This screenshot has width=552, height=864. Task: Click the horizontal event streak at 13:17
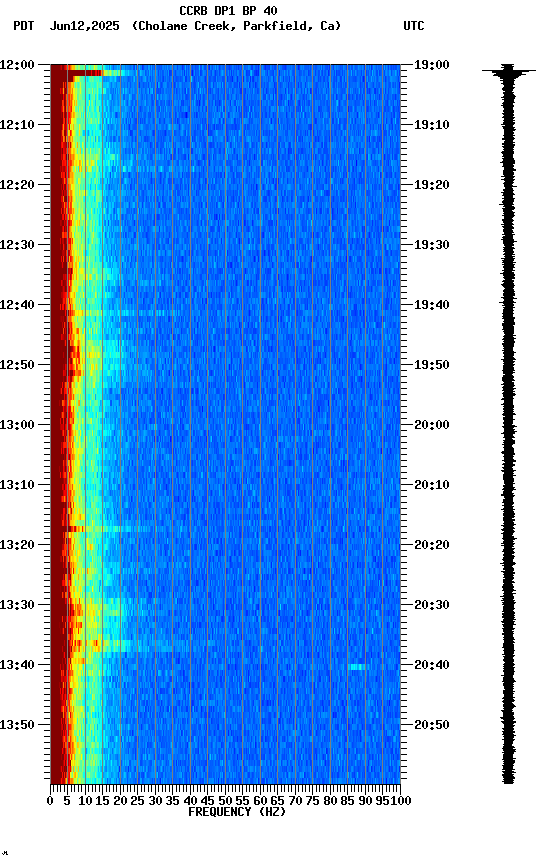110,529
